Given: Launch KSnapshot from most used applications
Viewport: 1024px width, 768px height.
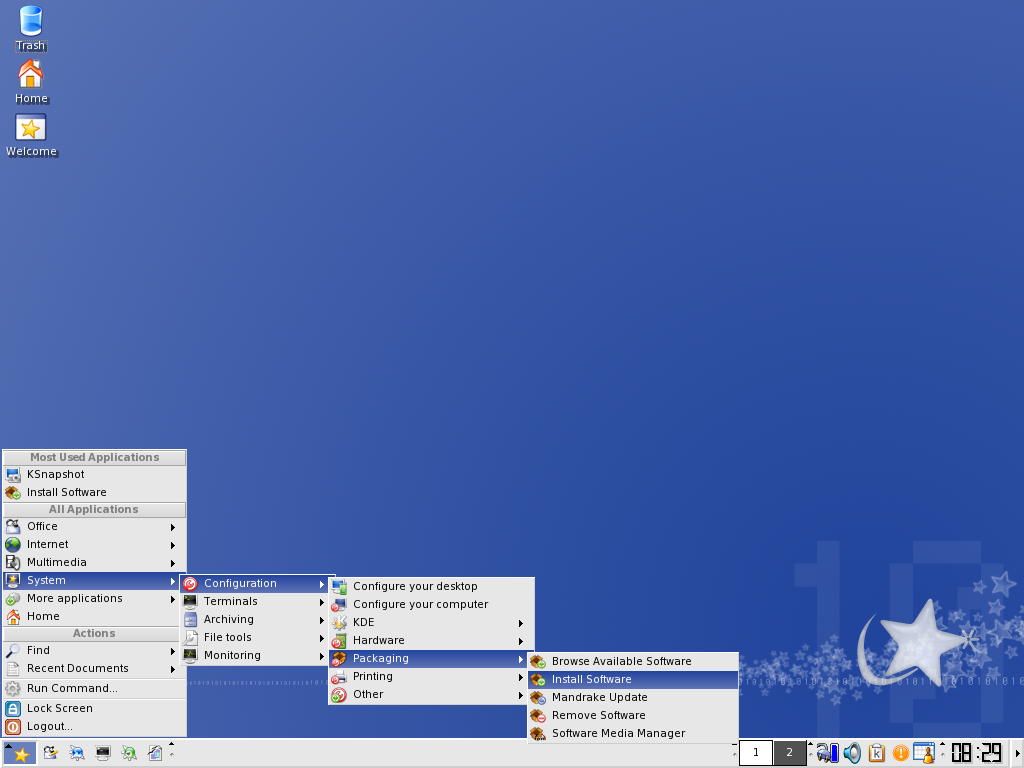Looking at the screenshot, I should [95, 475].
